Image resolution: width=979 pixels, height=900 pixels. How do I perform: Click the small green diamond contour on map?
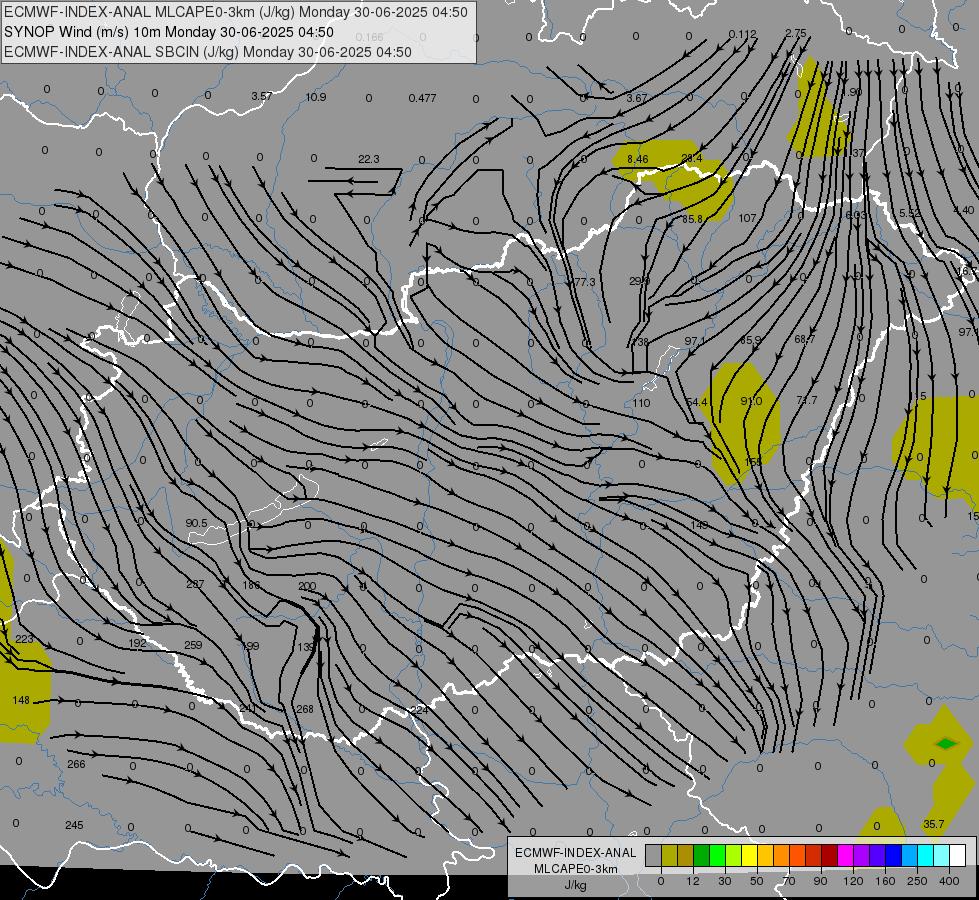[x=947, y=743]
